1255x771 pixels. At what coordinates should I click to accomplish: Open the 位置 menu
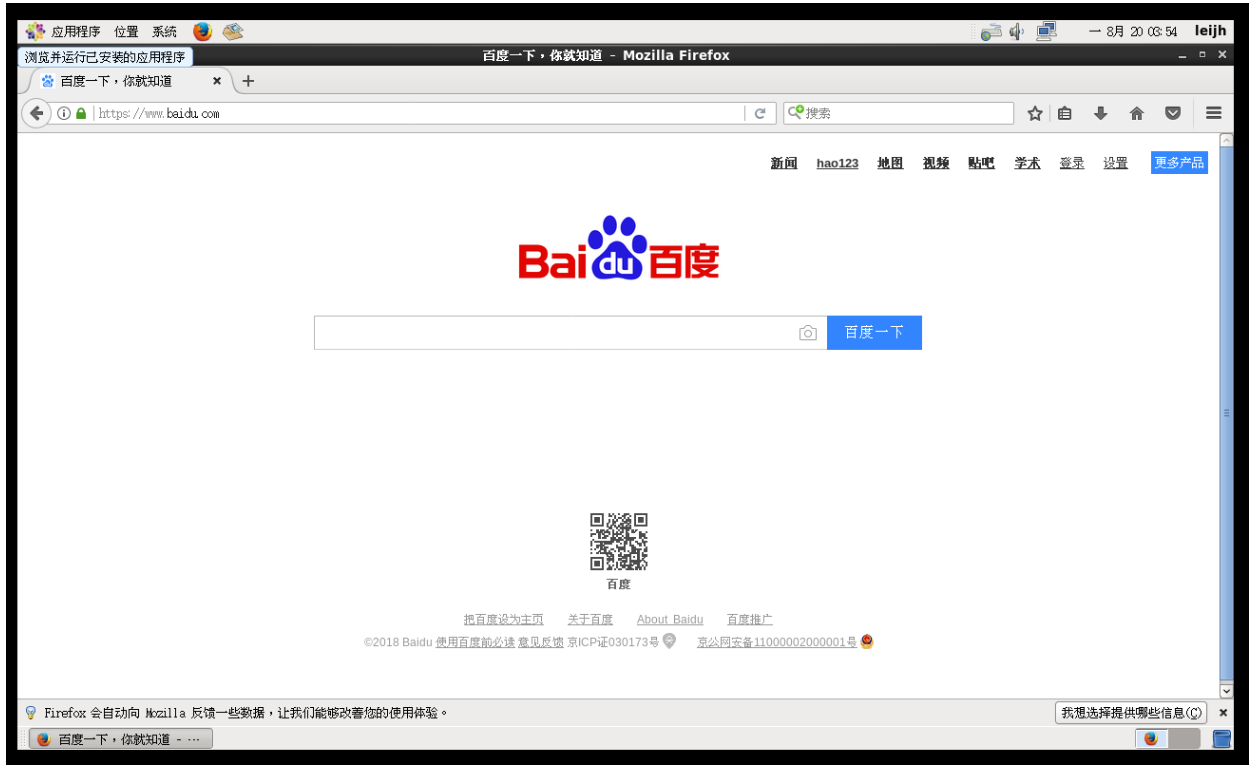click(x=126, y=31)
